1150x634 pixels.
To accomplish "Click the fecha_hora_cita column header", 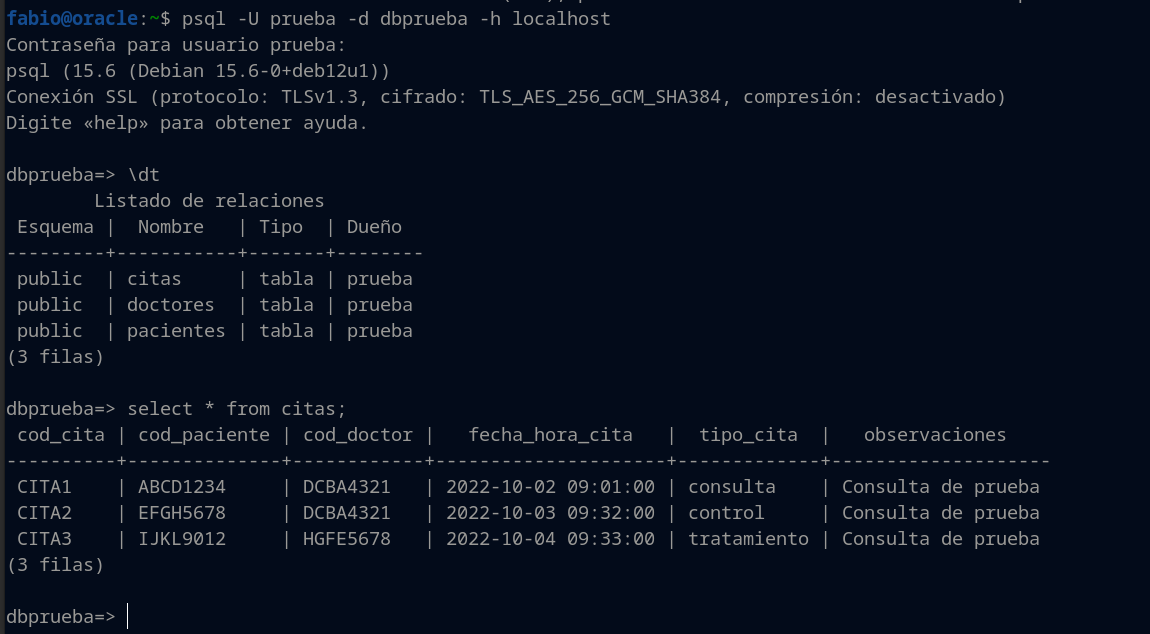I will (550, 435).
